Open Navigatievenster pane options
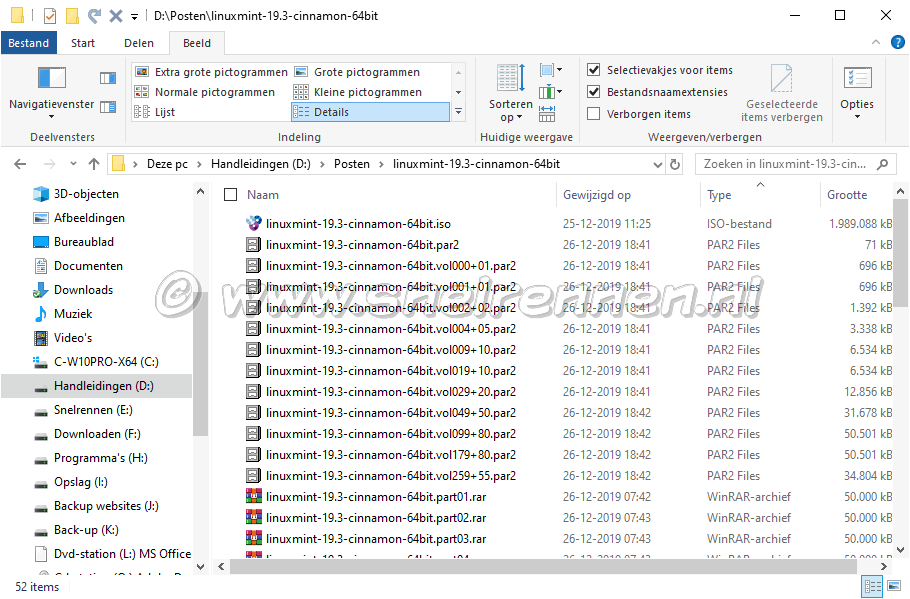This screenshot has width=910, height=599. 51,92
